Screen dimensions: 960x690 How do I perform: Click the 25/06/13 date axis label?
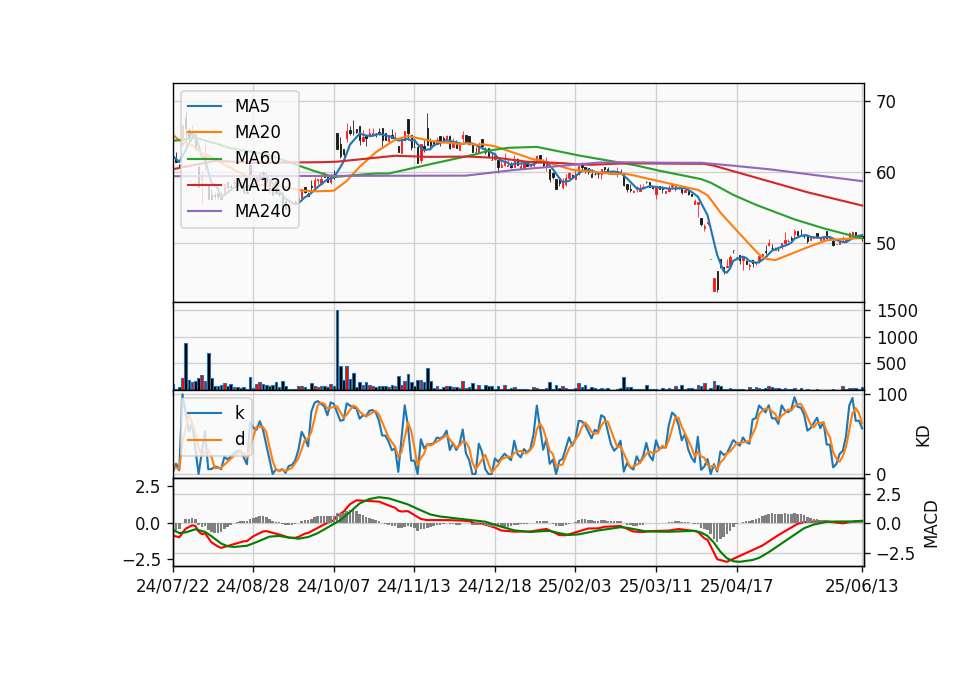point(861,586)
